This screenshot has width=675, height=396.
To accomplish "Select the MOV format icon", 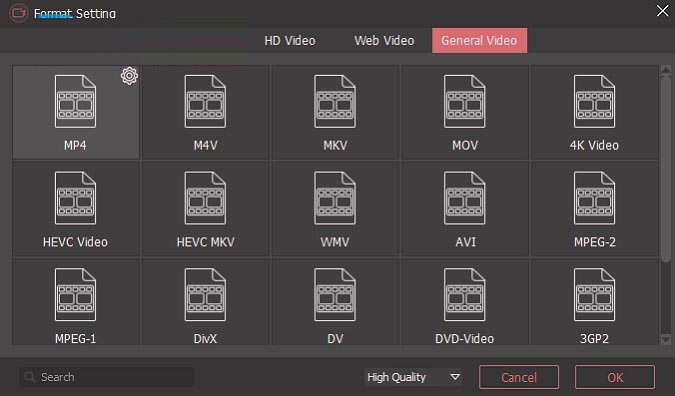I will pyautogui.click(x=465, y=102).
